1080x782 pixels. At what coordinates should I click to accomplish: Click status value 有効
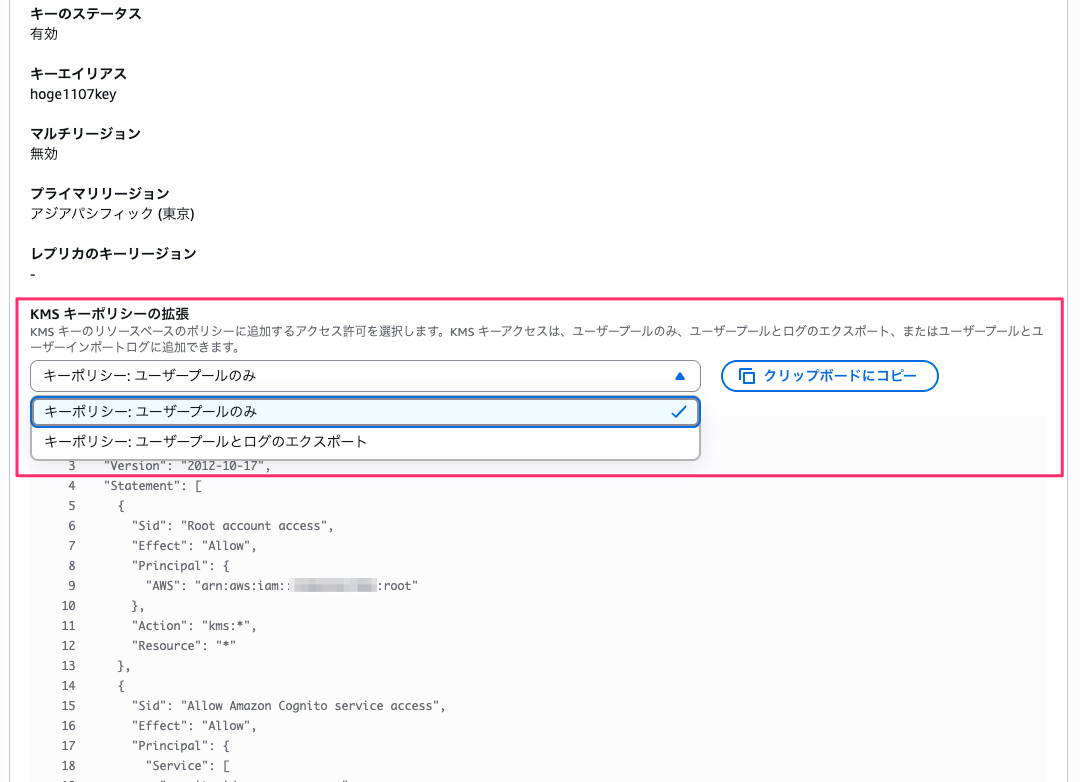pyautogui.click(x=44, y=34)
